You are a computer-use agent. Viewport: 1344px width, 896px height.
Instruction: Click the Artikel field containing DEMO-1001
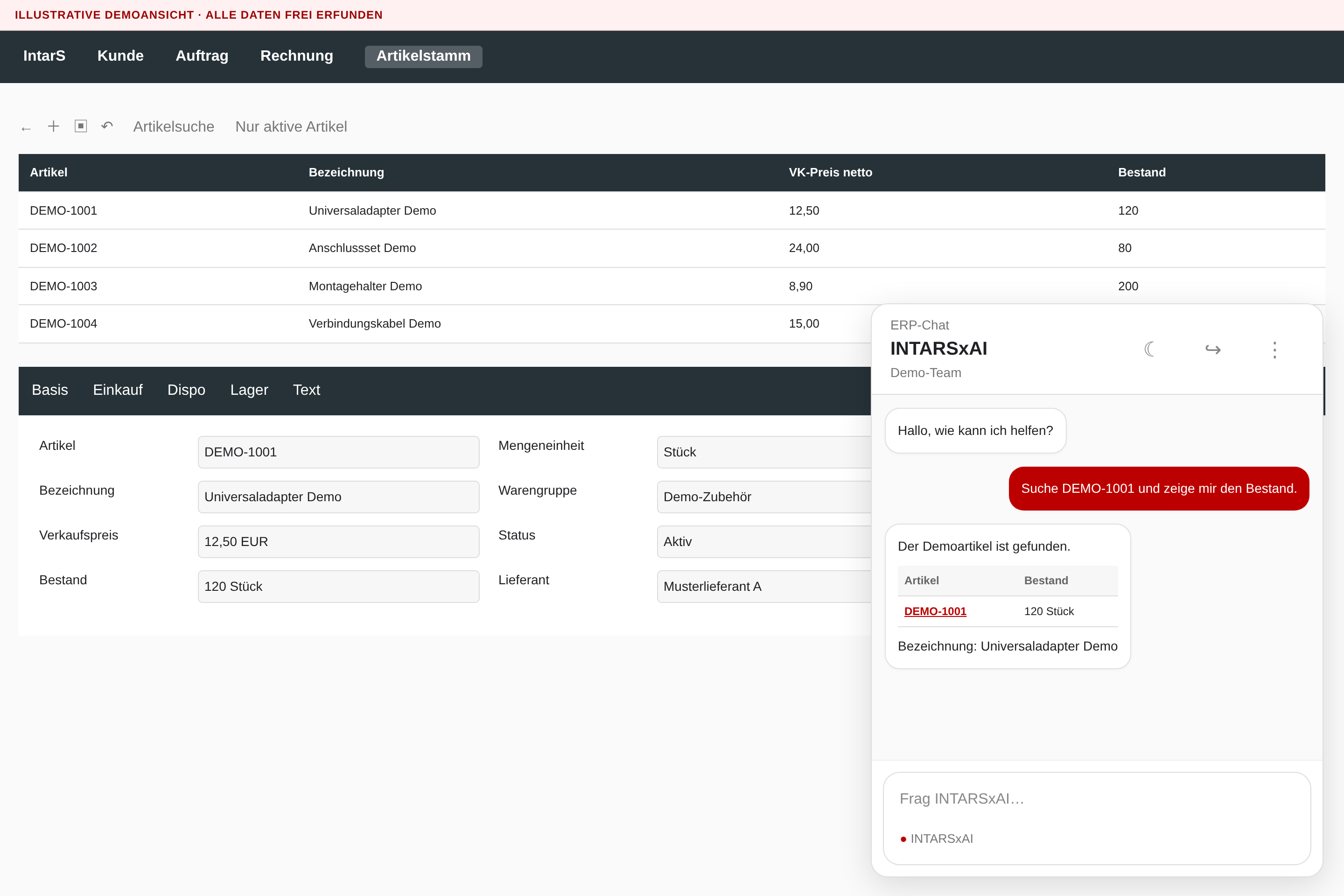(338, 452)
